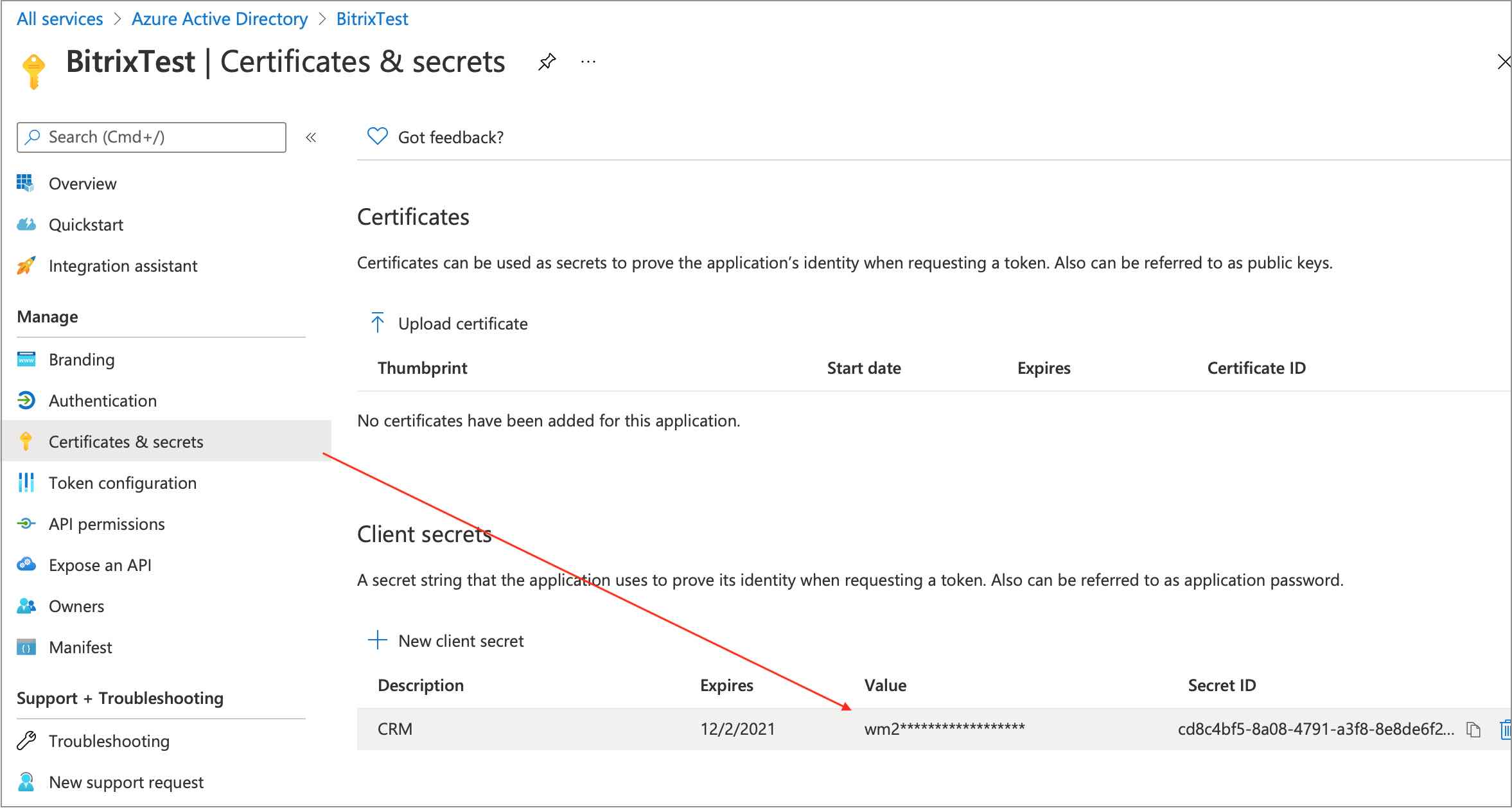Click the Certificate ID column header
1512x808 pixels.
point(1256,368)
